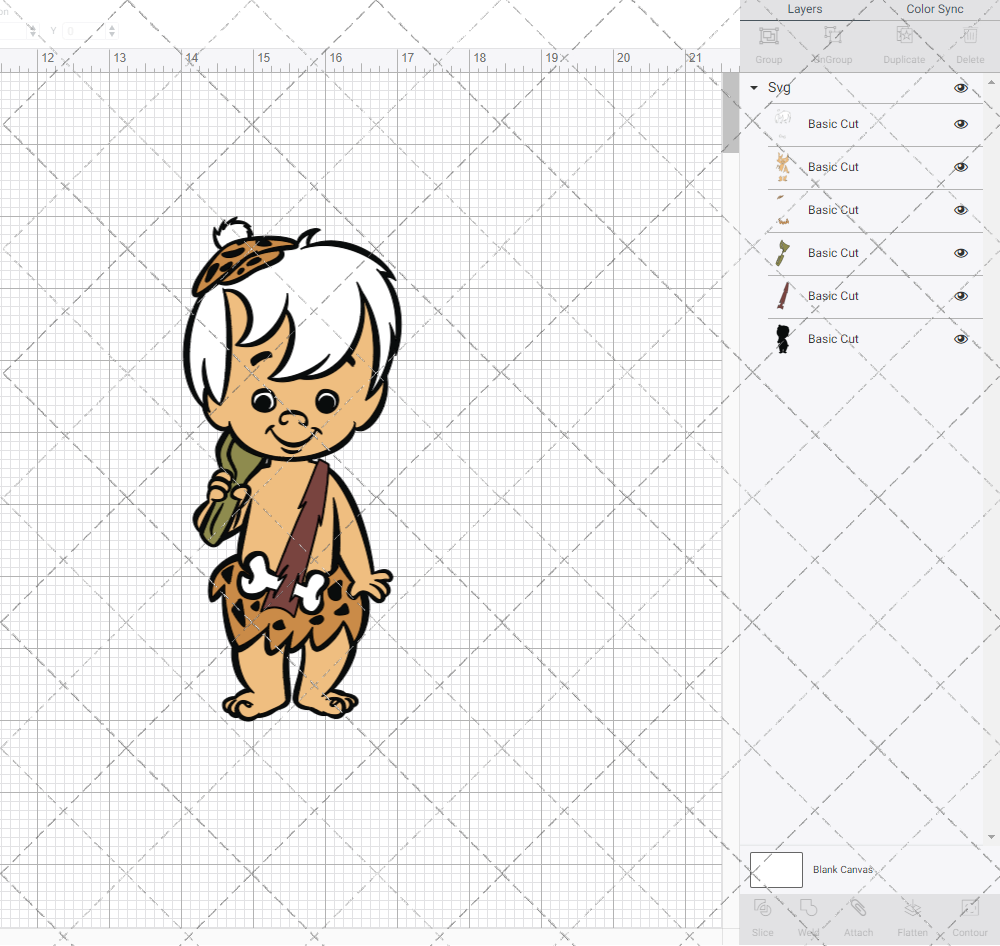Select the green club layer thumbnail
1000x946 pixels.
(x=783, y=253)
